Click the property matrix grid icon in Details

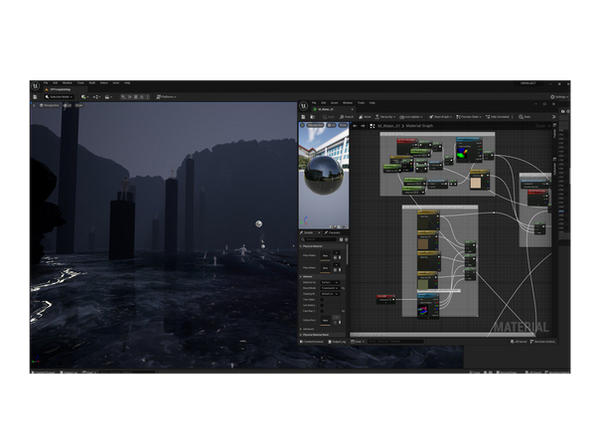point(341,240)
